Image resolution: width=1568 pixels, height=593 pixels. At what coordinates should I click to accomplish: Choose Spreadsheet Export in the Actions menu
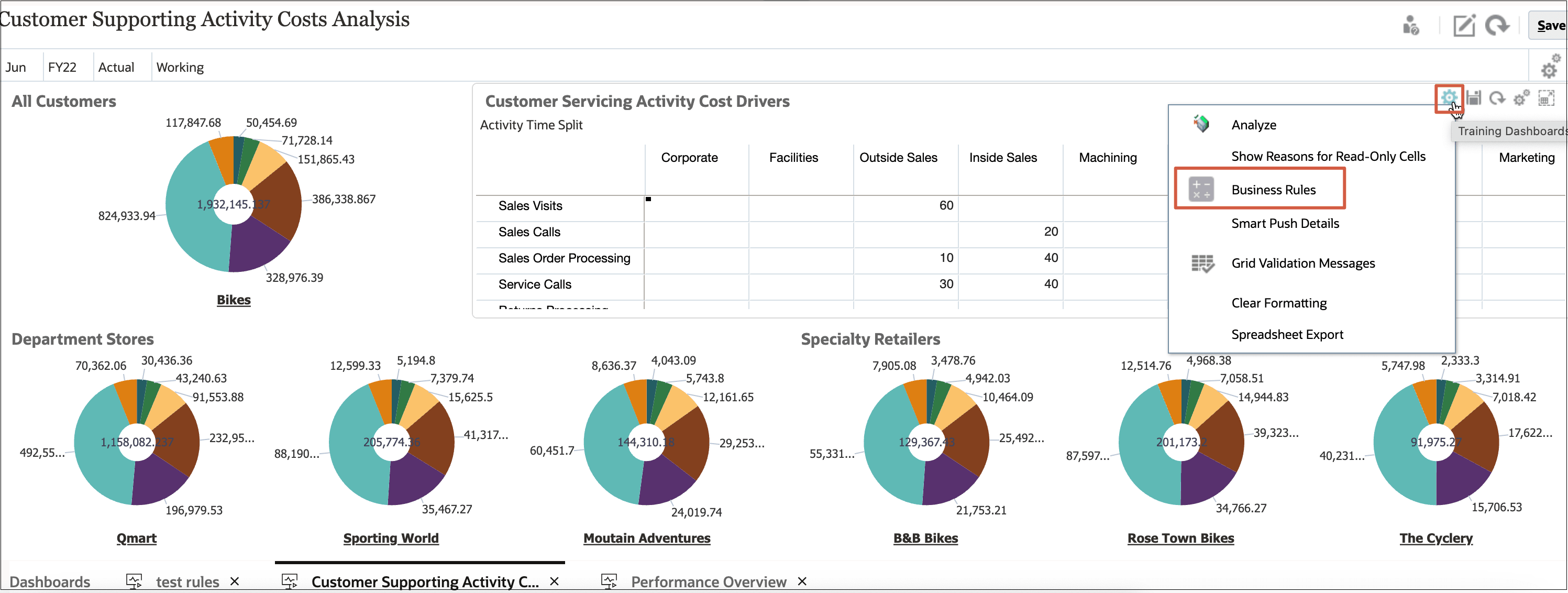point(1287,334)
